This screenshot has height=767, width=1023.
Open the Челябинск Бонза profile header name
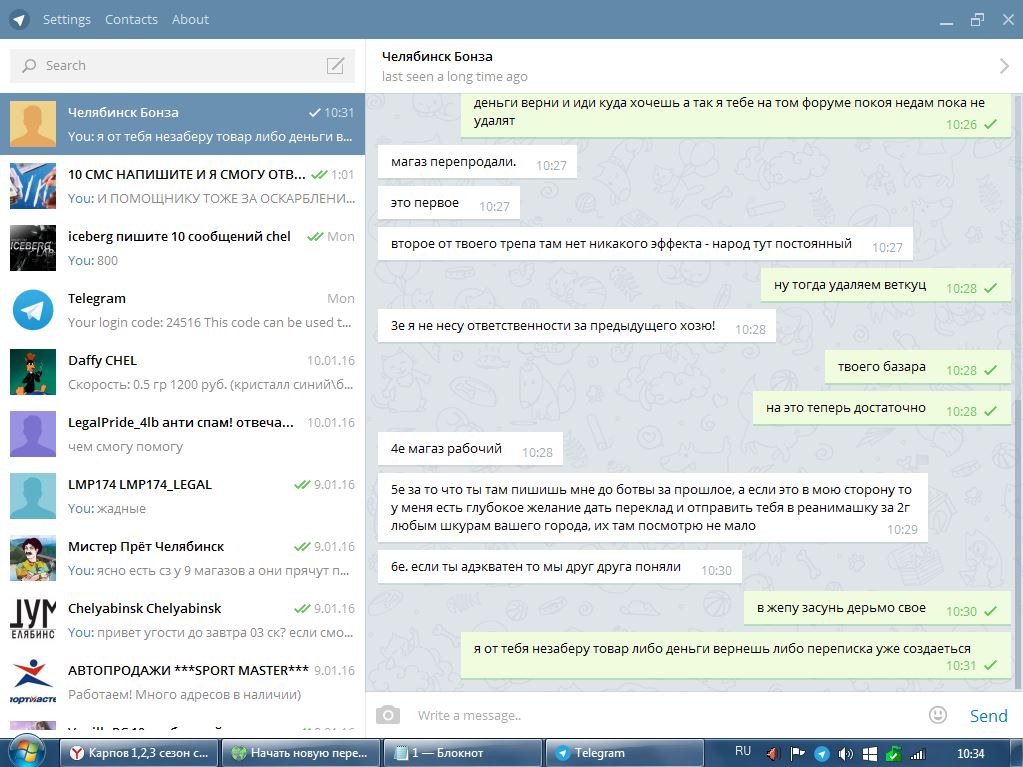(x=437, y=57)
